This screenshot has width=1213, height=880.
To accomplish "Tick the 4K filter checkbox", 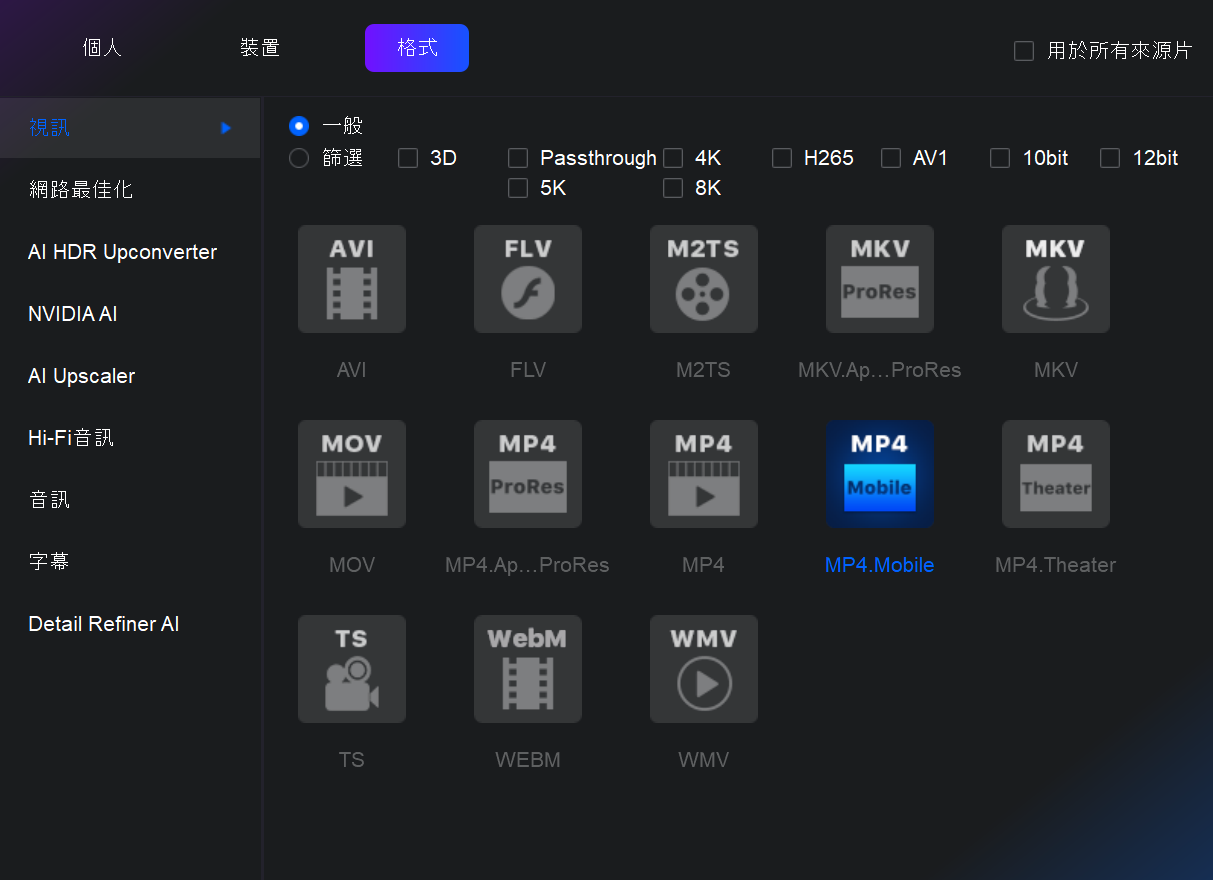I will 673,158.
